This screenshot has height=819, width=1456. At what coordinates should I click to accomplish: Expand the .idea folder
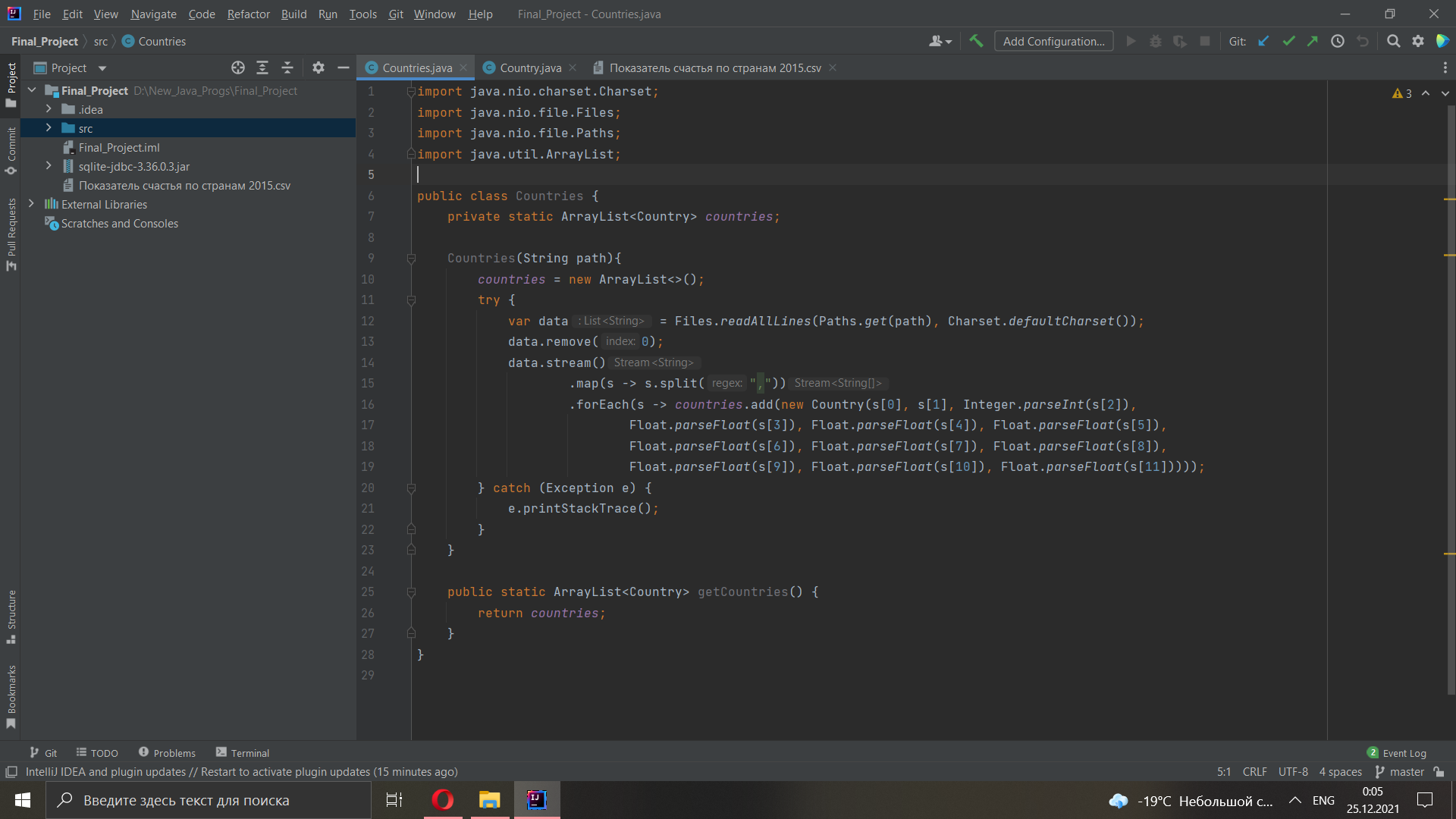[x=49, y=109]
